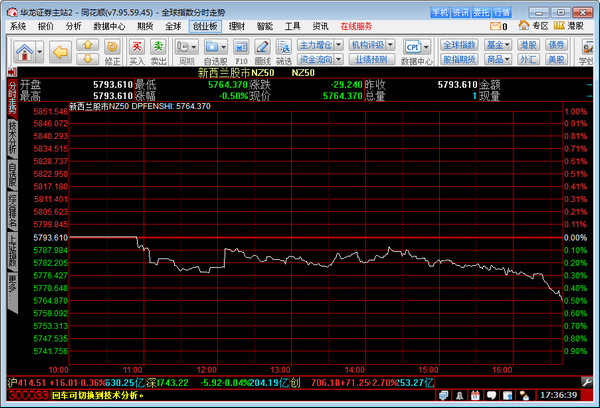Open the 系统 menu
Screen dimensions: 600x408
[x=18, y=26]
